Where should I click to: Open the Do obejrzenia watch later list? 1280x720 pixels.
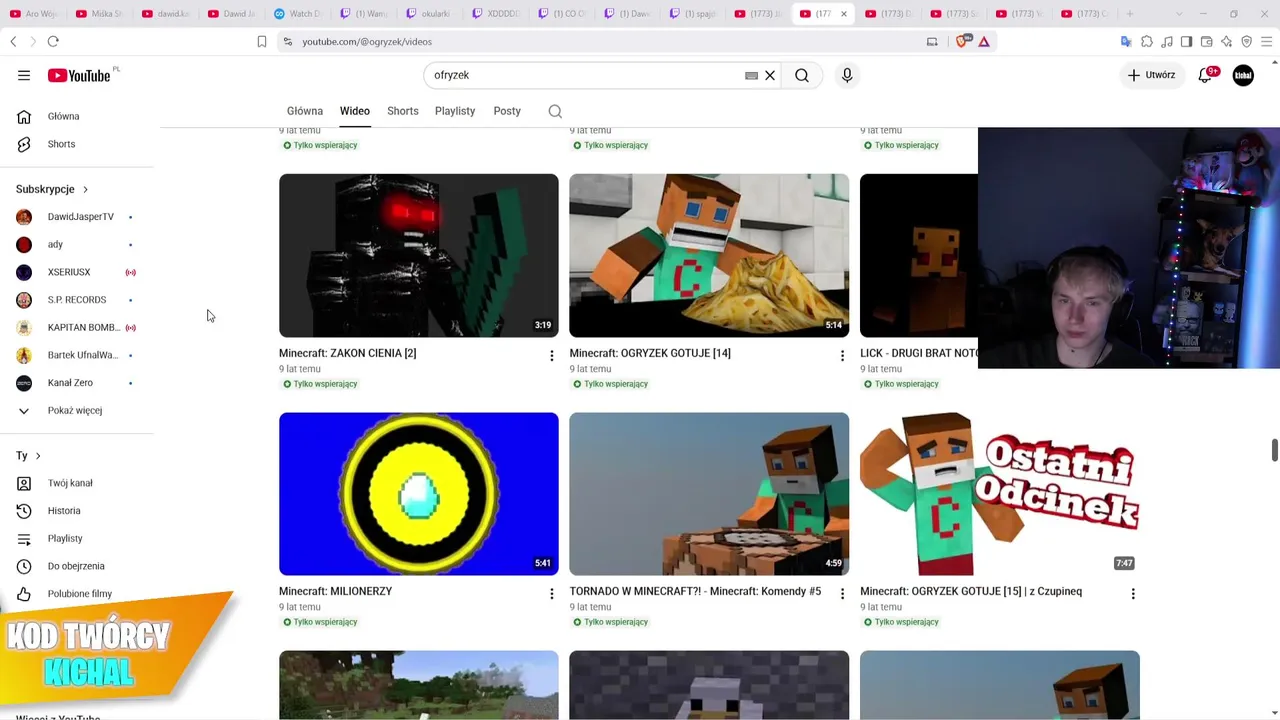[77, 566]
